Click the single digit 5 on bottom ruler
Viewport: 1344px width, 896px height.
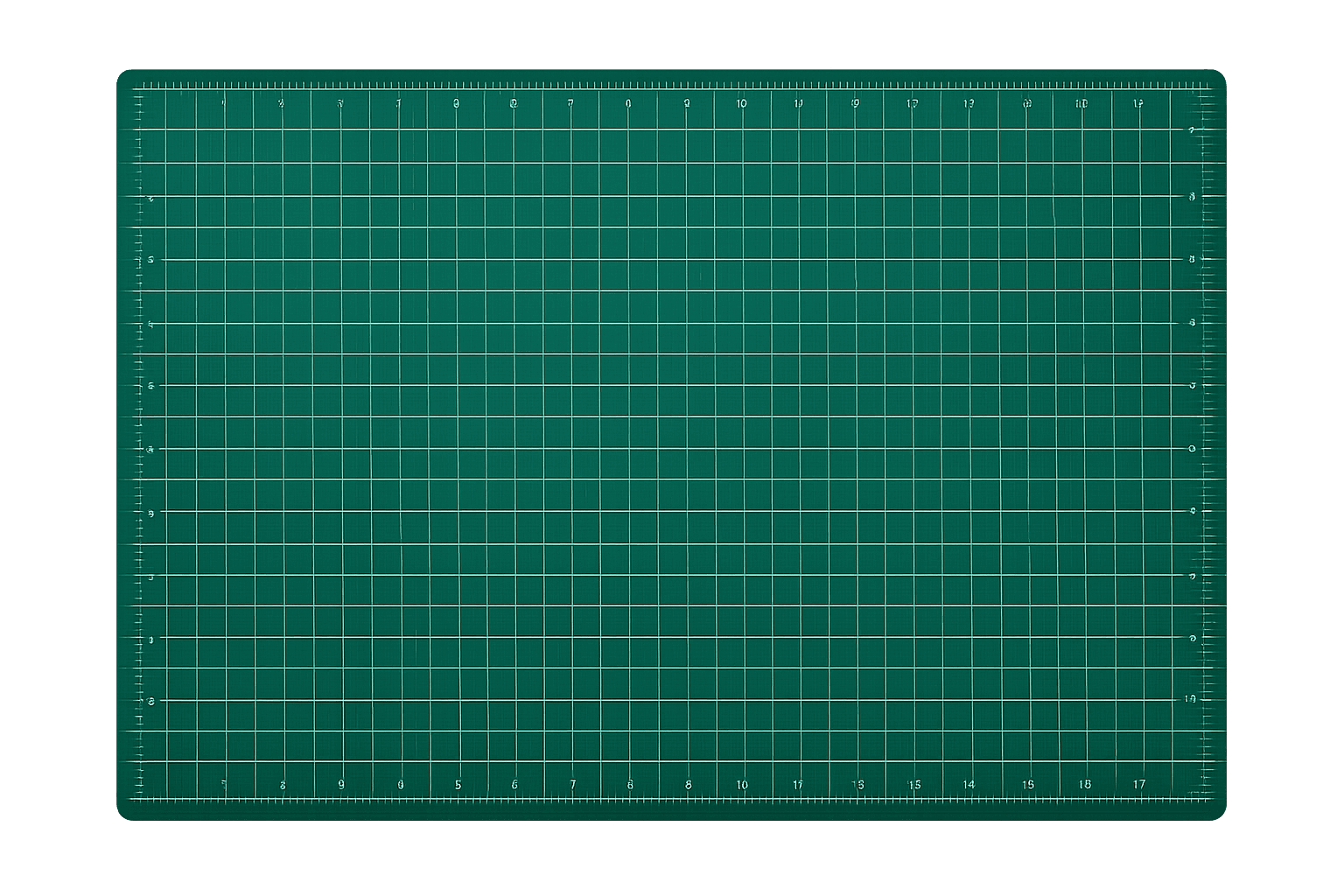(458, 785)
